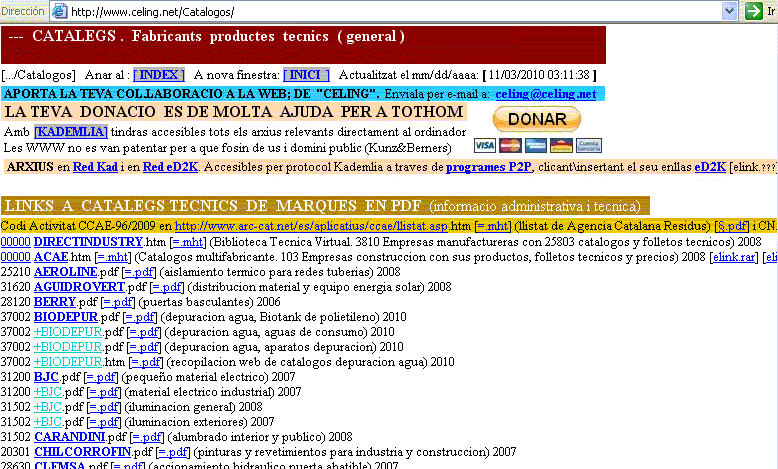Click =.pdf link in recopilacion web row
The height and width of the screenshot is (469, 778).
coord(145,362)
